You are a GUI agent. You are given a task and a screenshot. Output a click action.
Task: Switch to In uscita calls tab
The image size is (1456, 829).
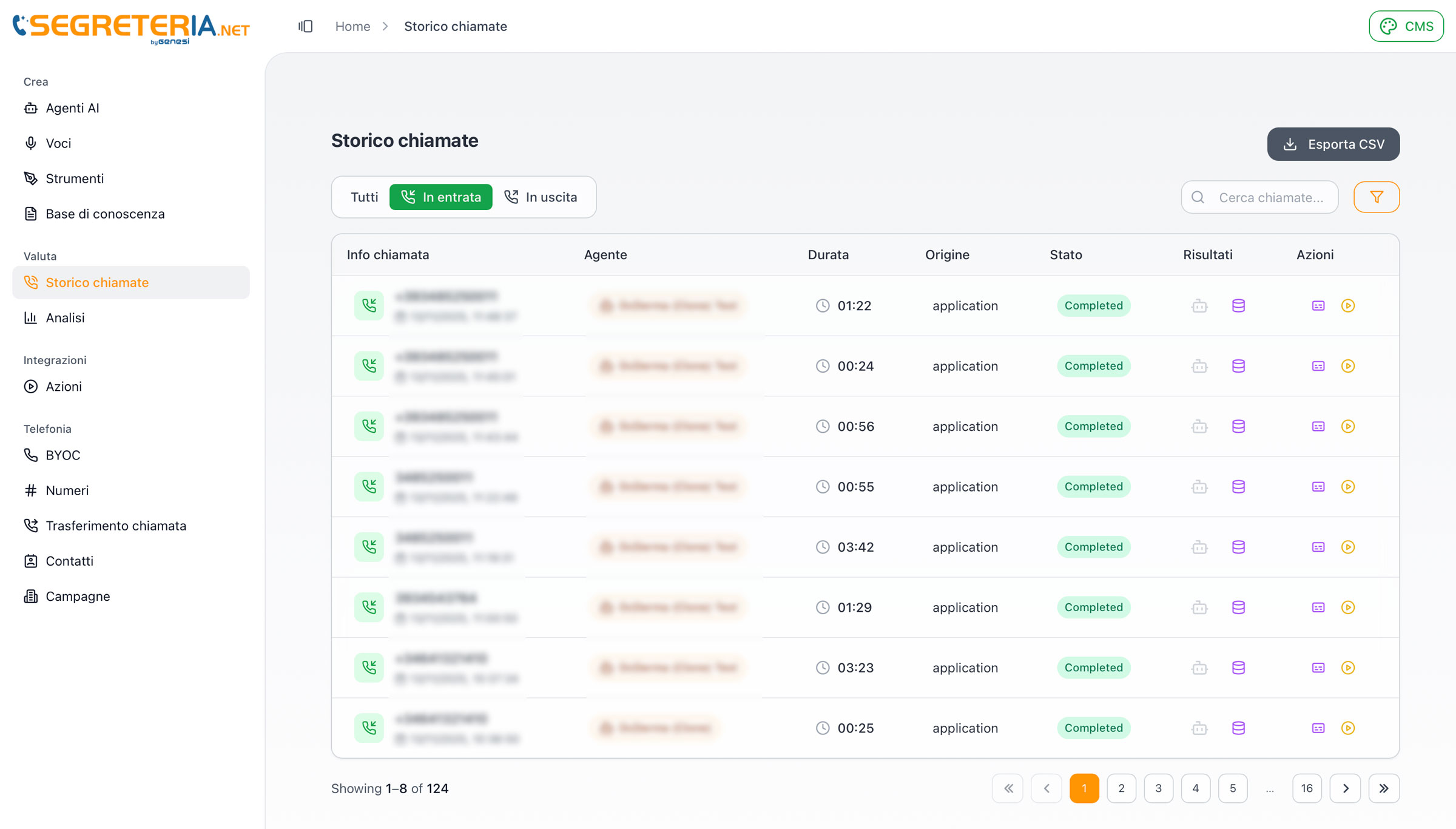point(541,197)
